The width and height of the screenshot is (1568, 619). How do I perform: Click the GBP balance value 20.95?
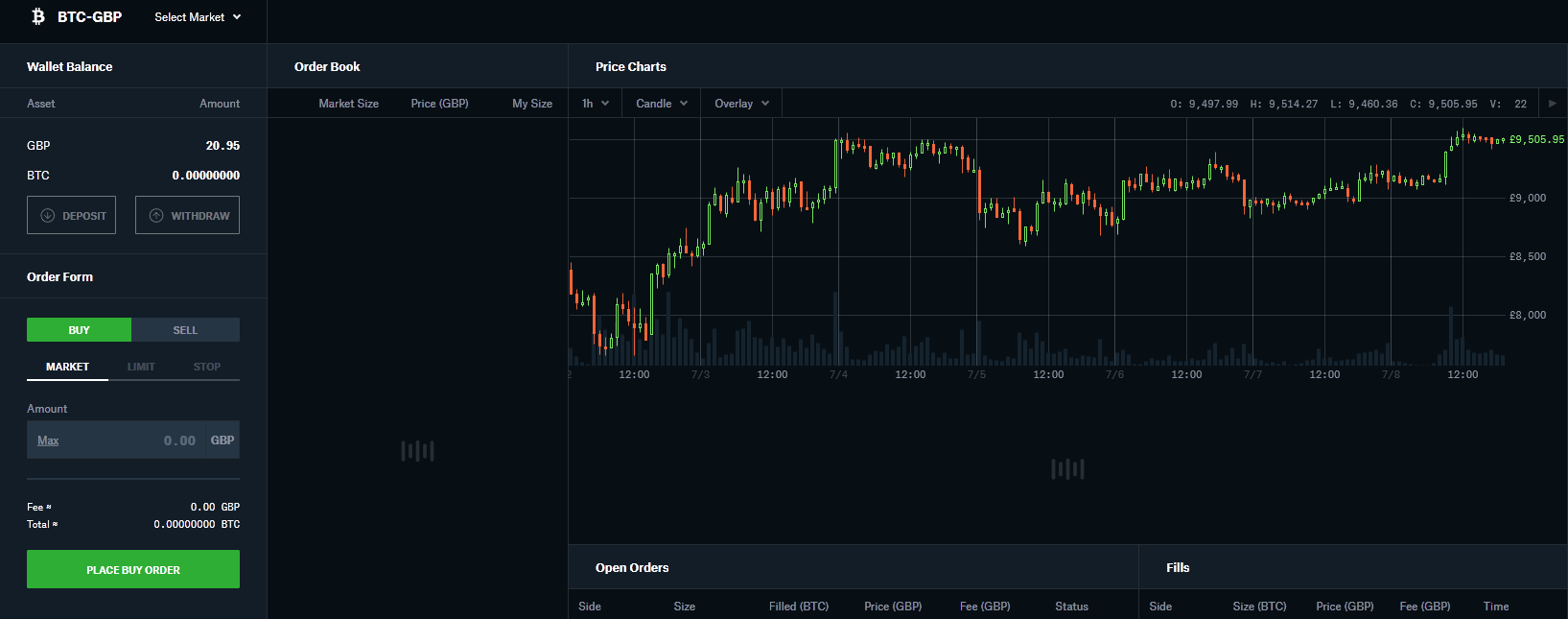click(x=222, y=146)
